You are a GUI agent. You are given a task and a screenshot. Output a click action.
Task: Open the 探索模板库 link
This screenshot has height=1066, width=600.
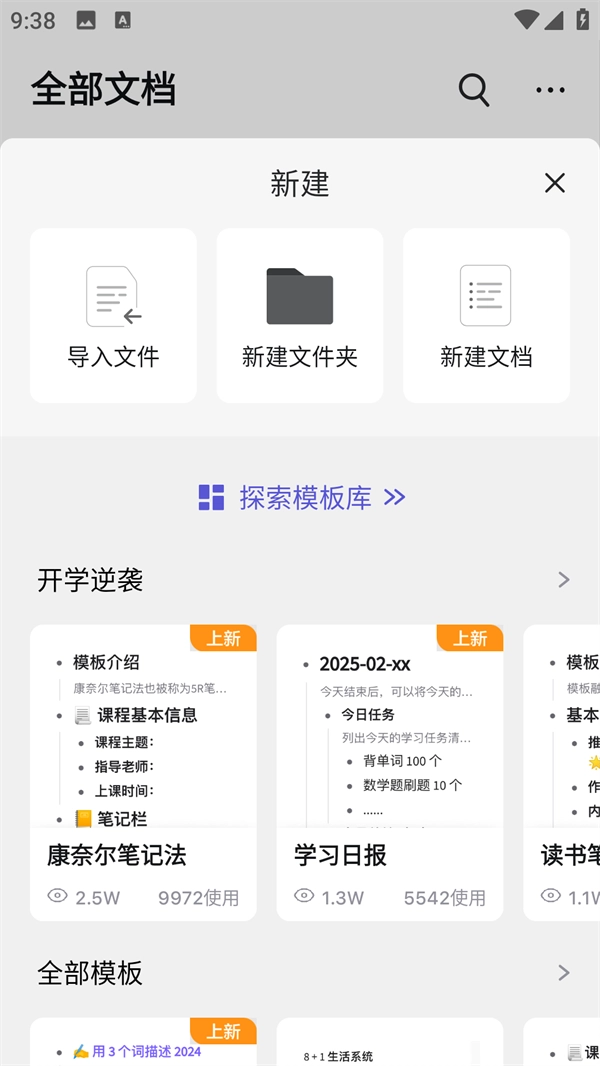(305, 497)
